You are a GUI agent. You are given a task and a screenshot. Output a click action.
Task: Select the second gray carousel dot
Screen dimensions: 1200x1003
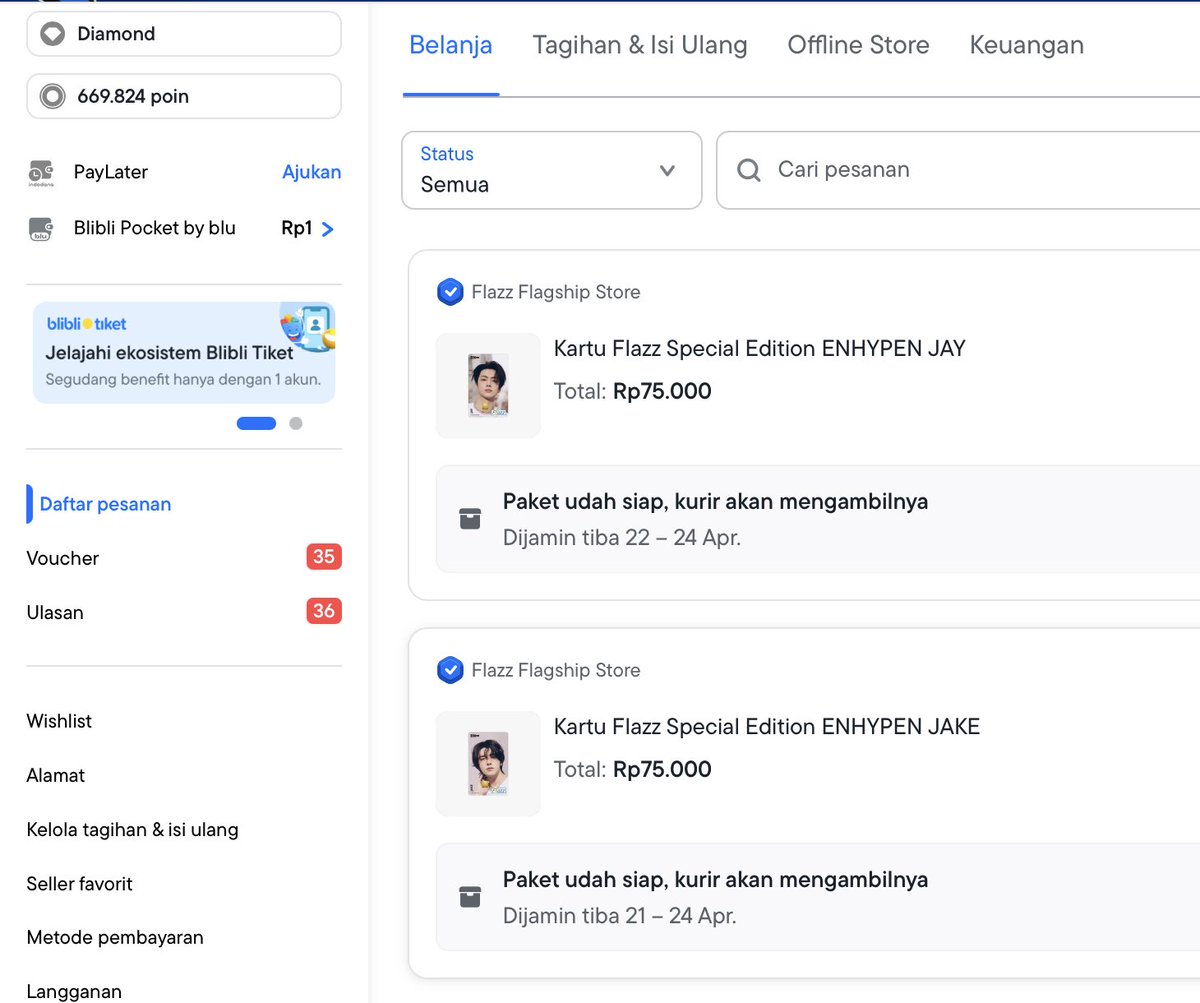tap(295, 423)
